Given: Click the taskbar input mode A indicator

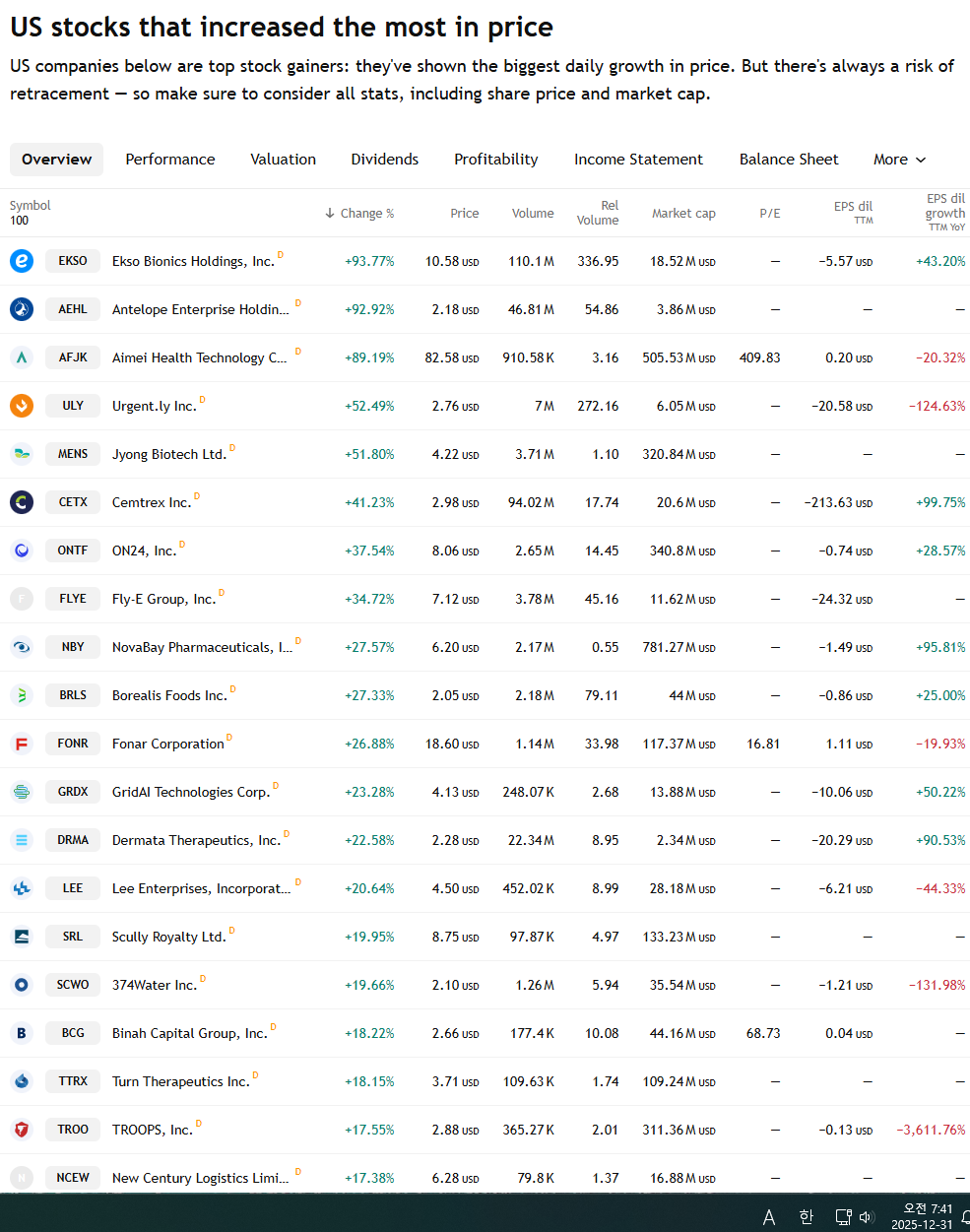Looking at the screenshot, I should (769, 1217).
